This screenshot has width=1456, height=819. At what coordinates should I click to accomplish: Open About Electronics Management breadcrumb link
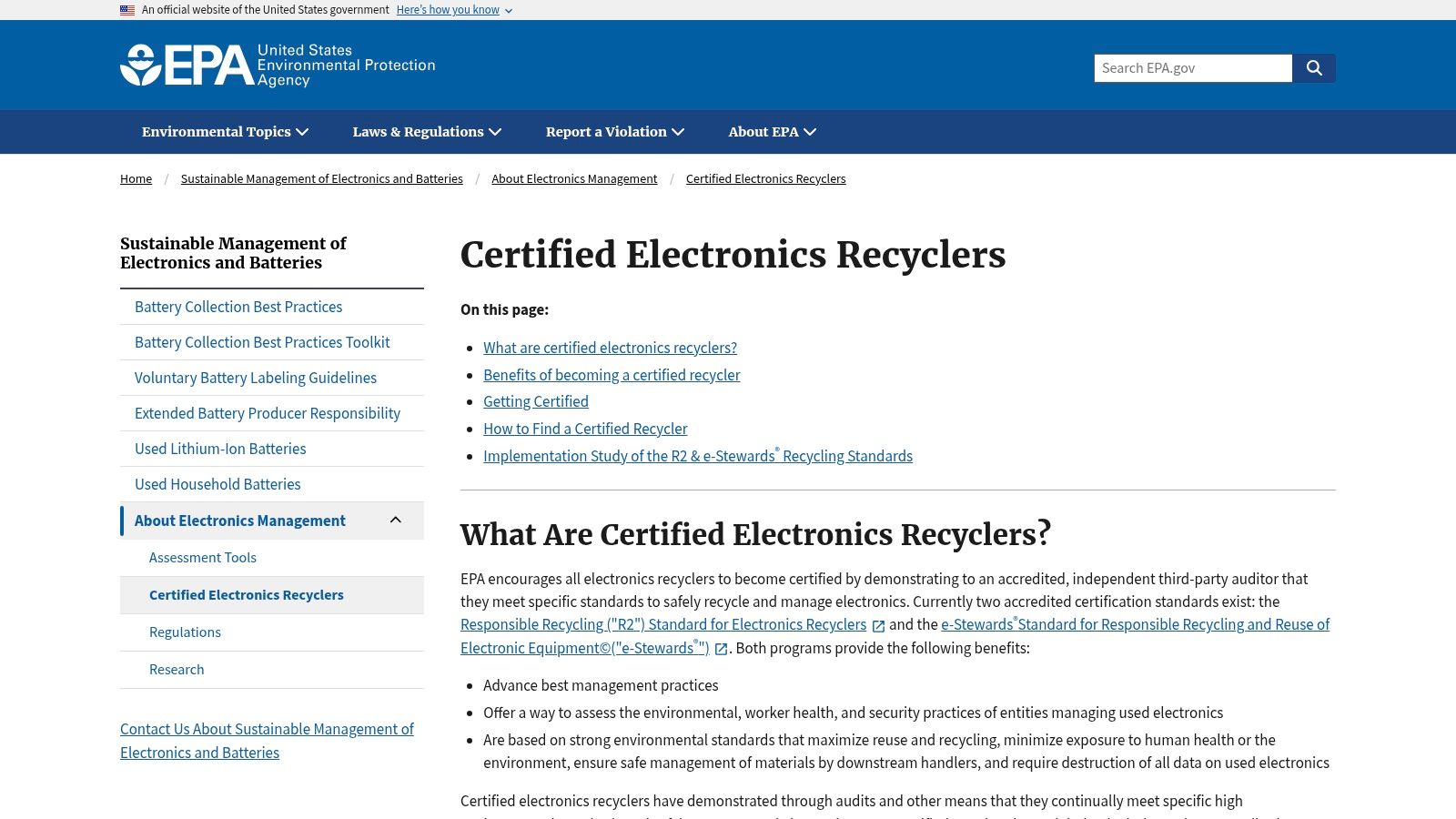574,179
